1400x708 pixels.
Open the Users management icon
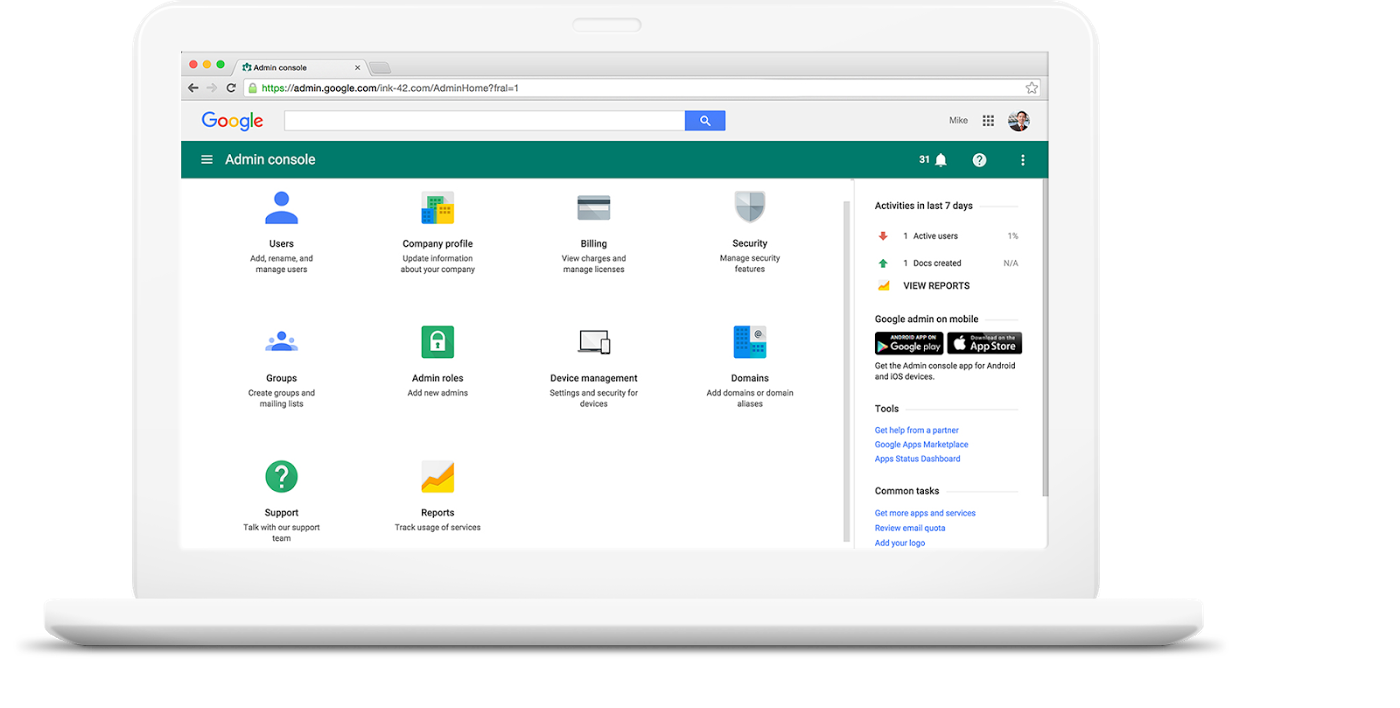coord(281,208)
